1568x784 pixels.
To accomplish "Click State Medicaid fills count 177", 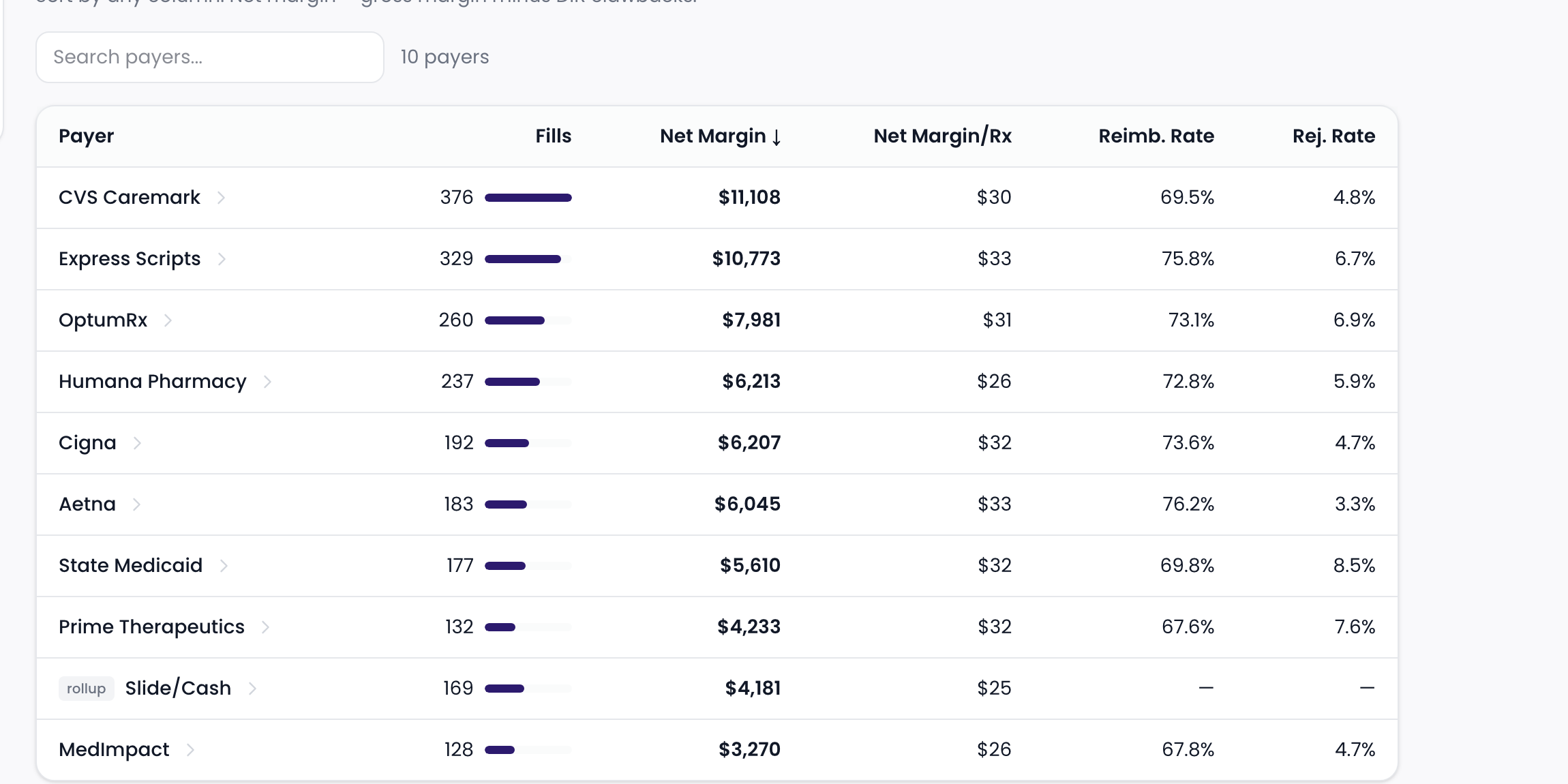I will pyautogui.click(x=460, y=566).
